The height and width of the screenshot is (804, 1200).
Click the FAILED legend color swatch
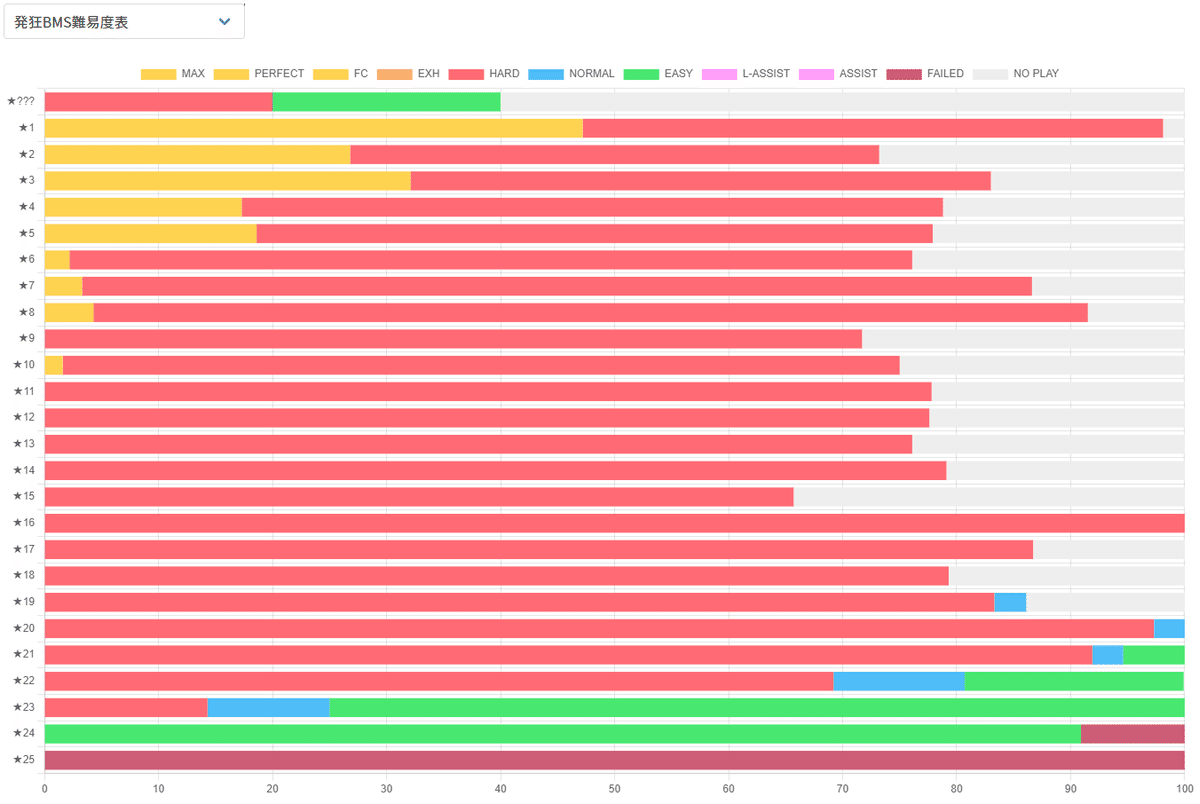[904, 74]
